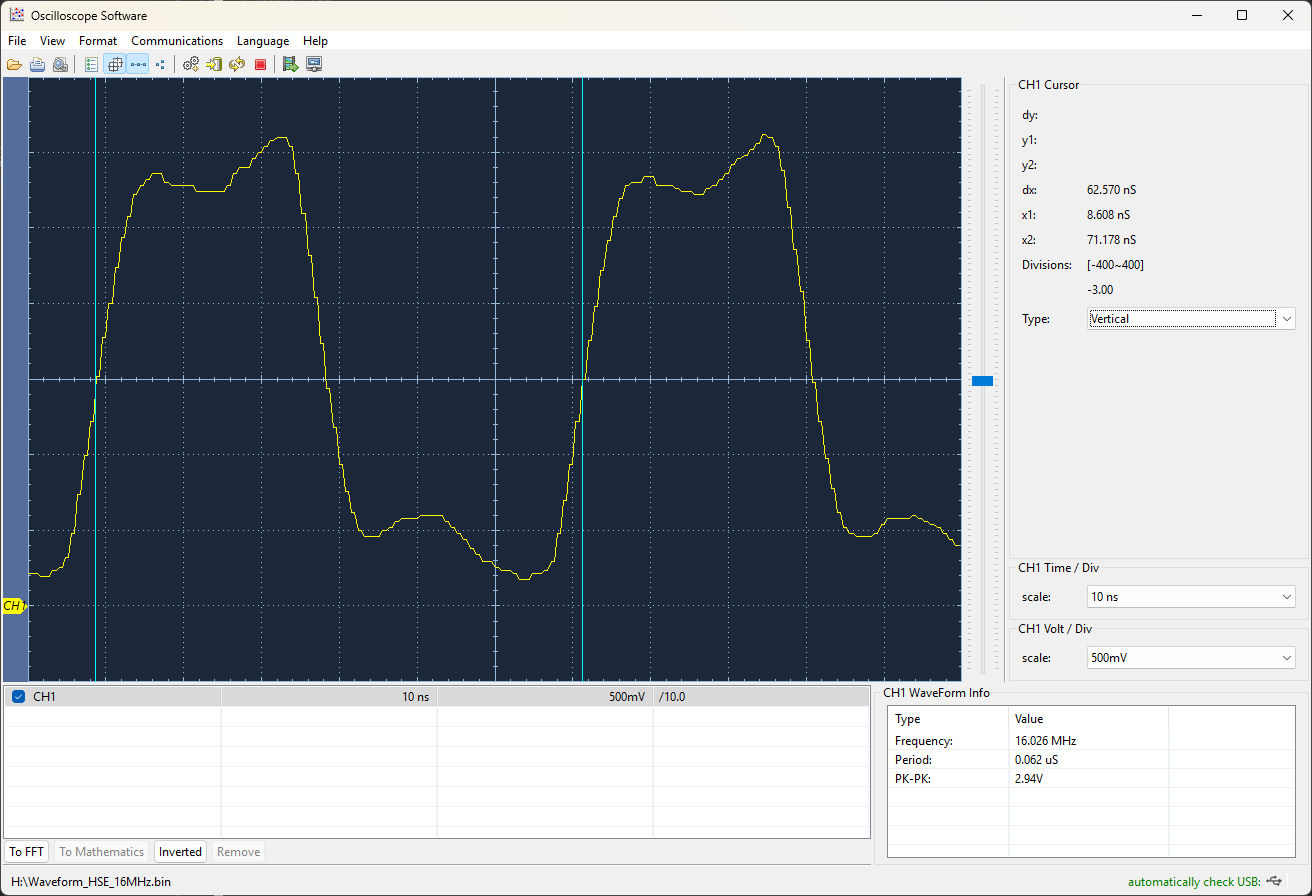Open print preview from the toolbar

coord(61,65)
